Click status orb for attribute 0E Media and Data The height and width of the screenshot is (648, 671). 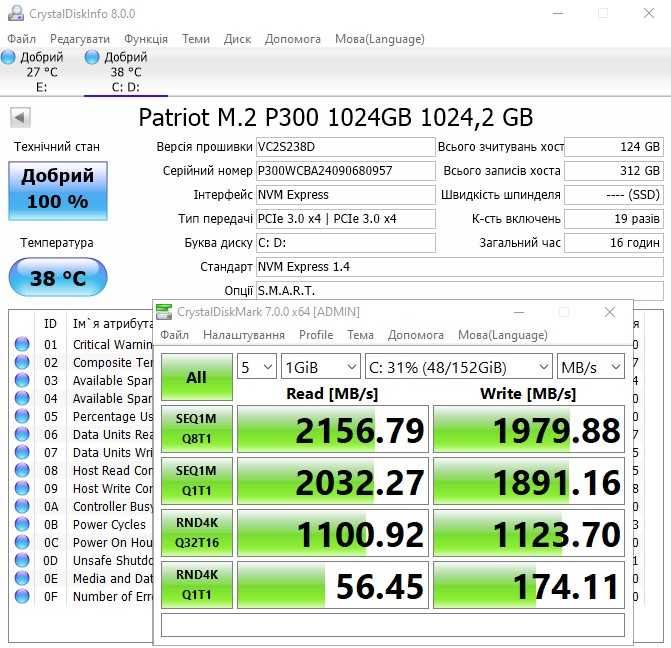(22, 578)
